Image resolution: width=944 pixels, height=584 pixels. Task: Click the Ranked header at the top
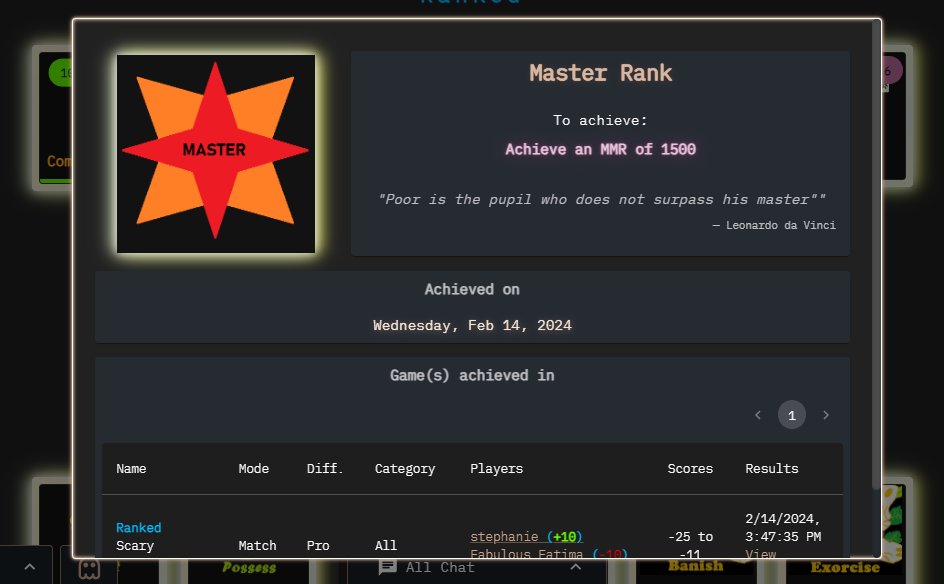pyautogui.click(x=470, y=2)
